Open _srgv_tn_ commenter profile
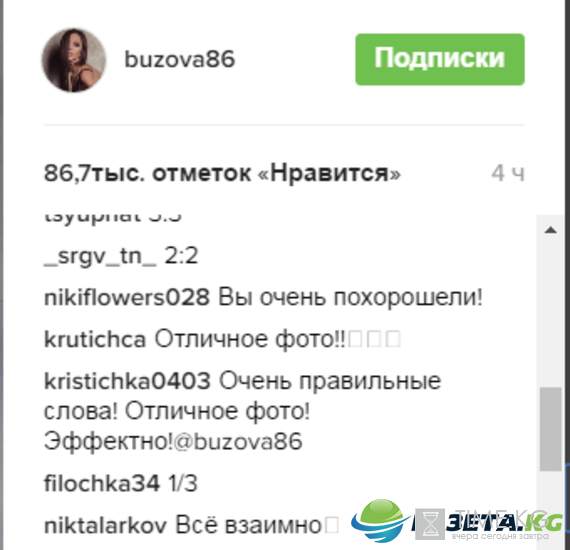Image resolution: width=570 pixels, height=550 pixels. [100, 256]
